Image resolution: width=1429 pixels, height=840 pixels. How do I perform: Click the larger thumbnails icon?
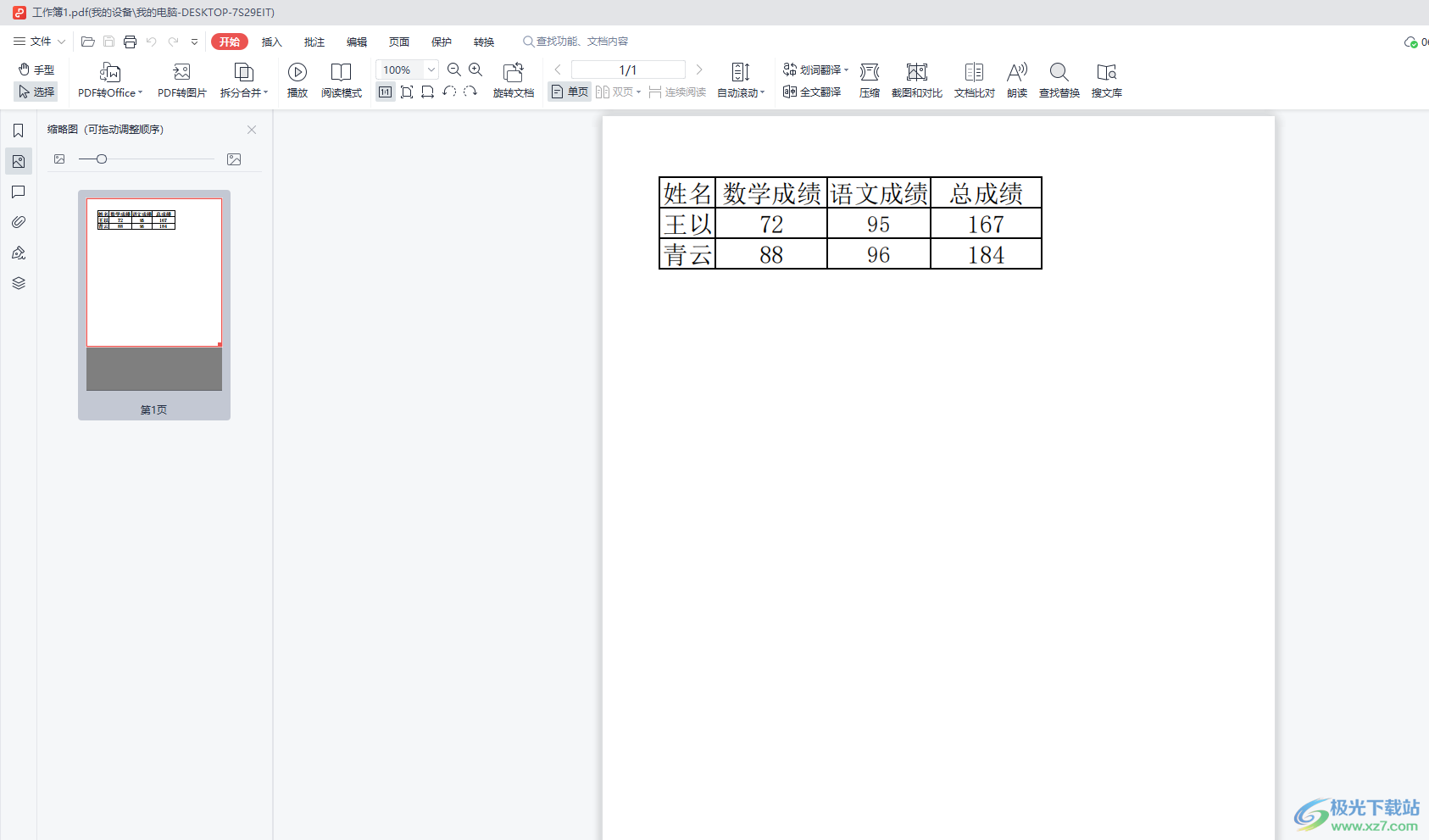point(234,159)
